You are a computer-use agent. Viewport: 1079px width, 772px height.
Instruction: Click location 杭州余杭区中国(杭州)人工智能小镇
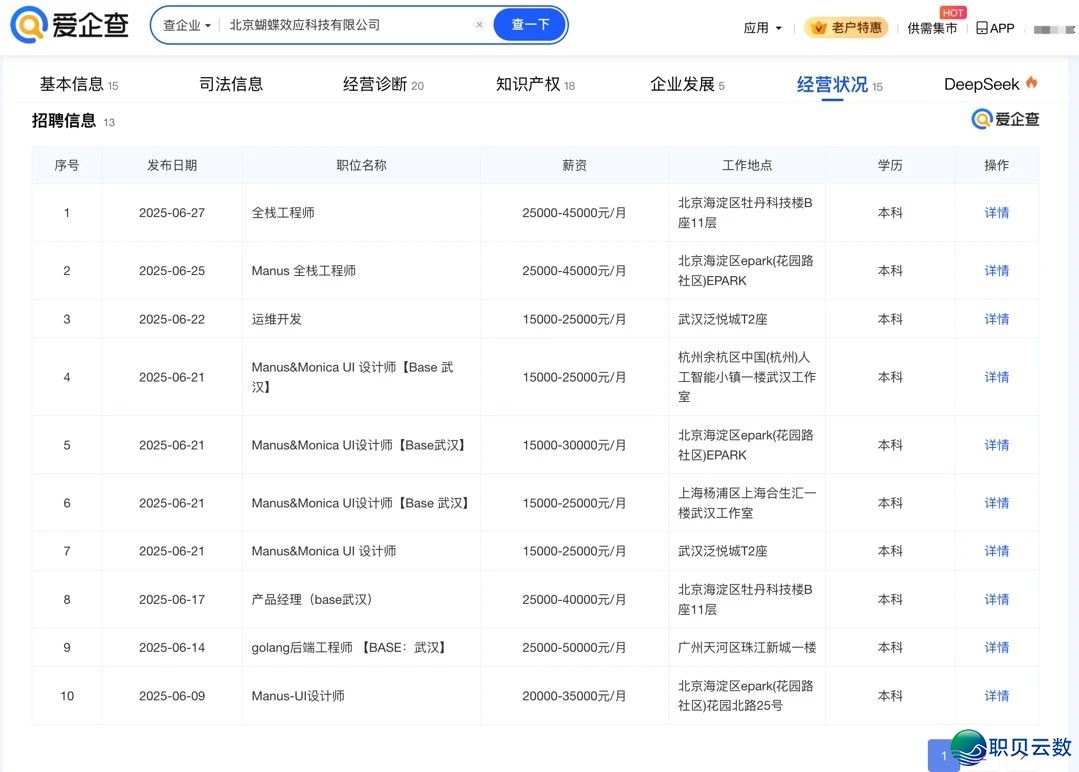[x=747, y=377]
